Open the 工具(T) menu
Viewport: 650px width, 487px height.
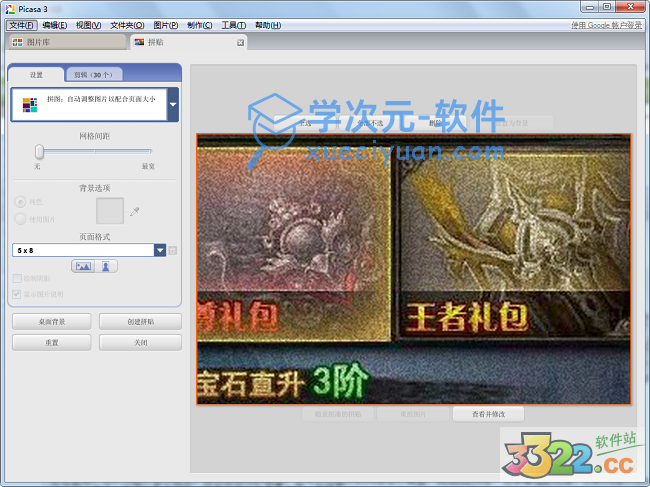click(233, 25)
